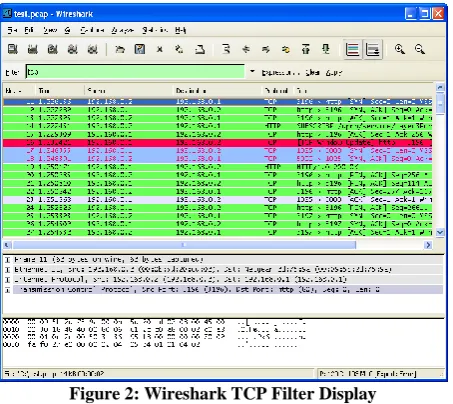This screenshot has width=453, height=404.
Task: Click the Zoom out magnifier icon
Action: click(420, 49)
